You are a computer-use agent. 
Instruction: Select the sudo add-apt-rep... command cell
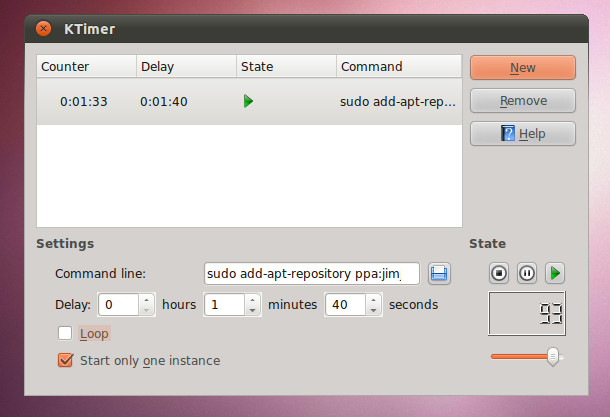tap(398, 102)
